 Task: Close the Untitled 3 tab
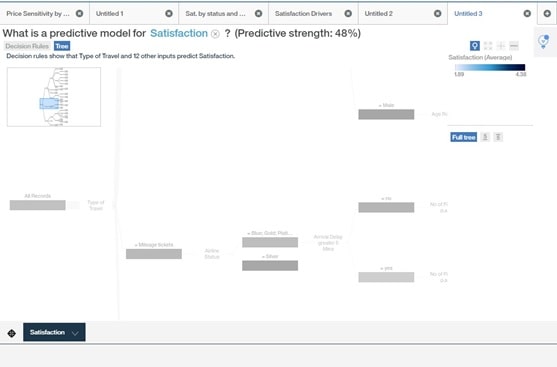click(x=527, y=14)
